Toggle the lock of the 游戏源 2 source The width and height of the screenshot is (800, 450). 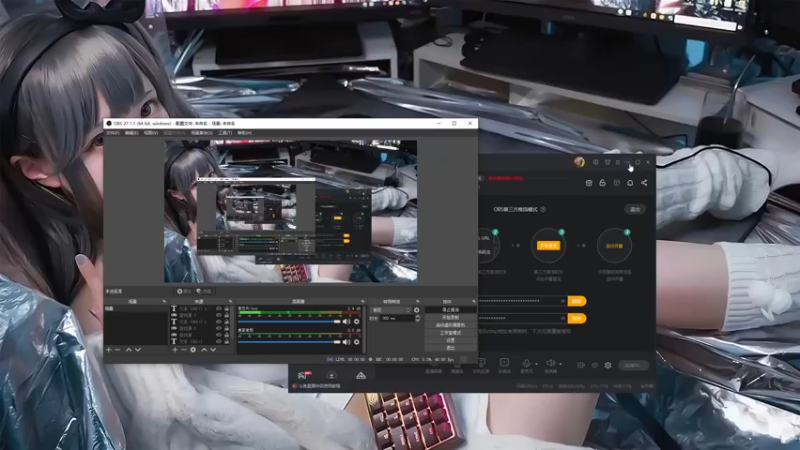(x=227, y=329)
